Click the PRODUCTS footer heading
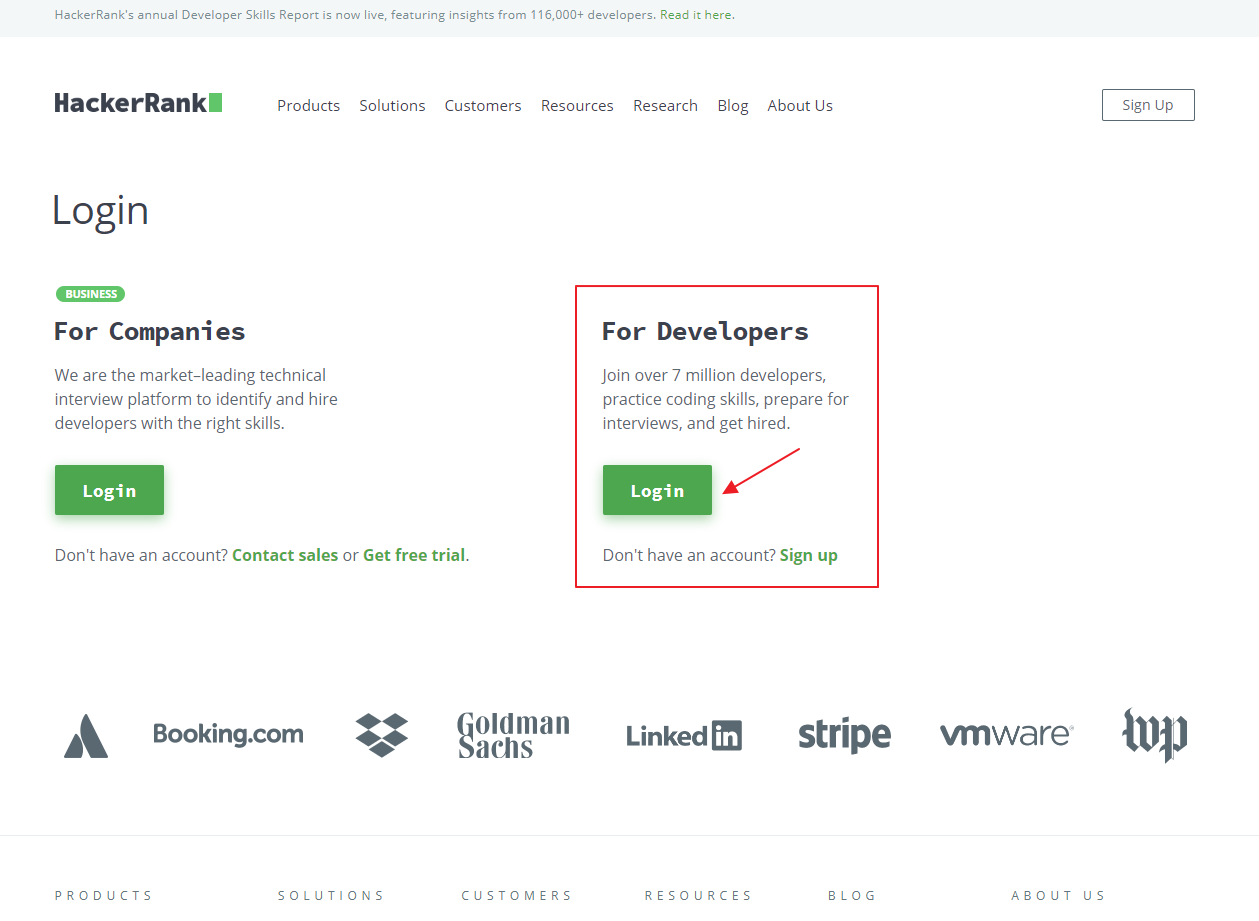 (x=104, y=896)
